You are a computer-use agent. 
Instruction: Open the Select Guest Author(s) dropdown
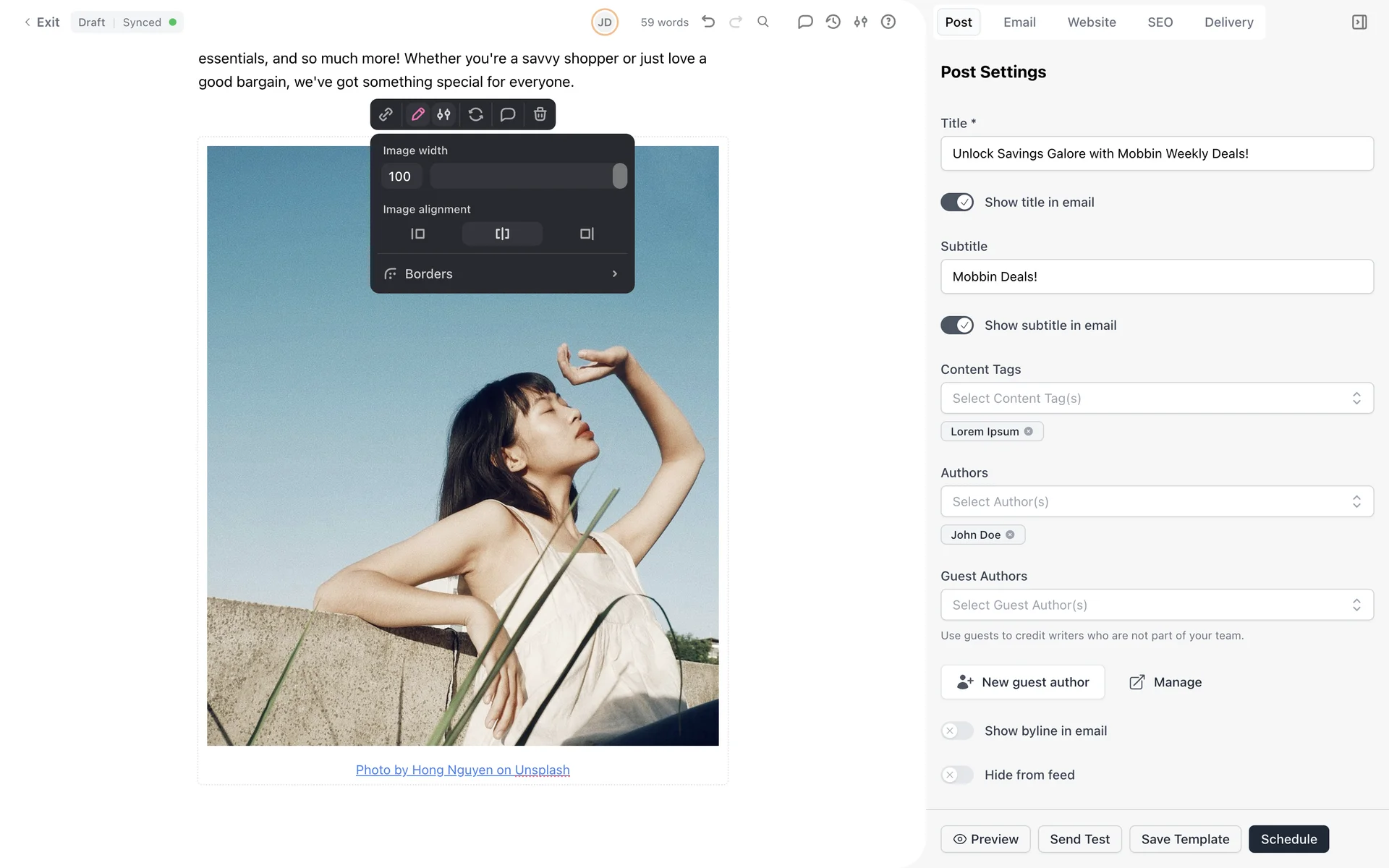[x=1156, y=605]
